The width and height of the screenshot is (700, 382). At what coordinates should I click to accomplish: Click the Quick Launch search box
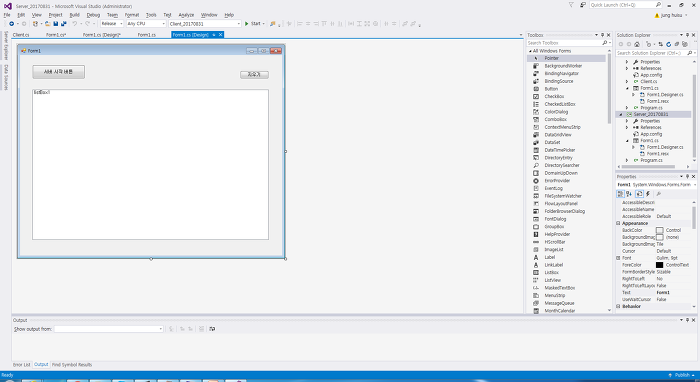(x=625, y=5)
